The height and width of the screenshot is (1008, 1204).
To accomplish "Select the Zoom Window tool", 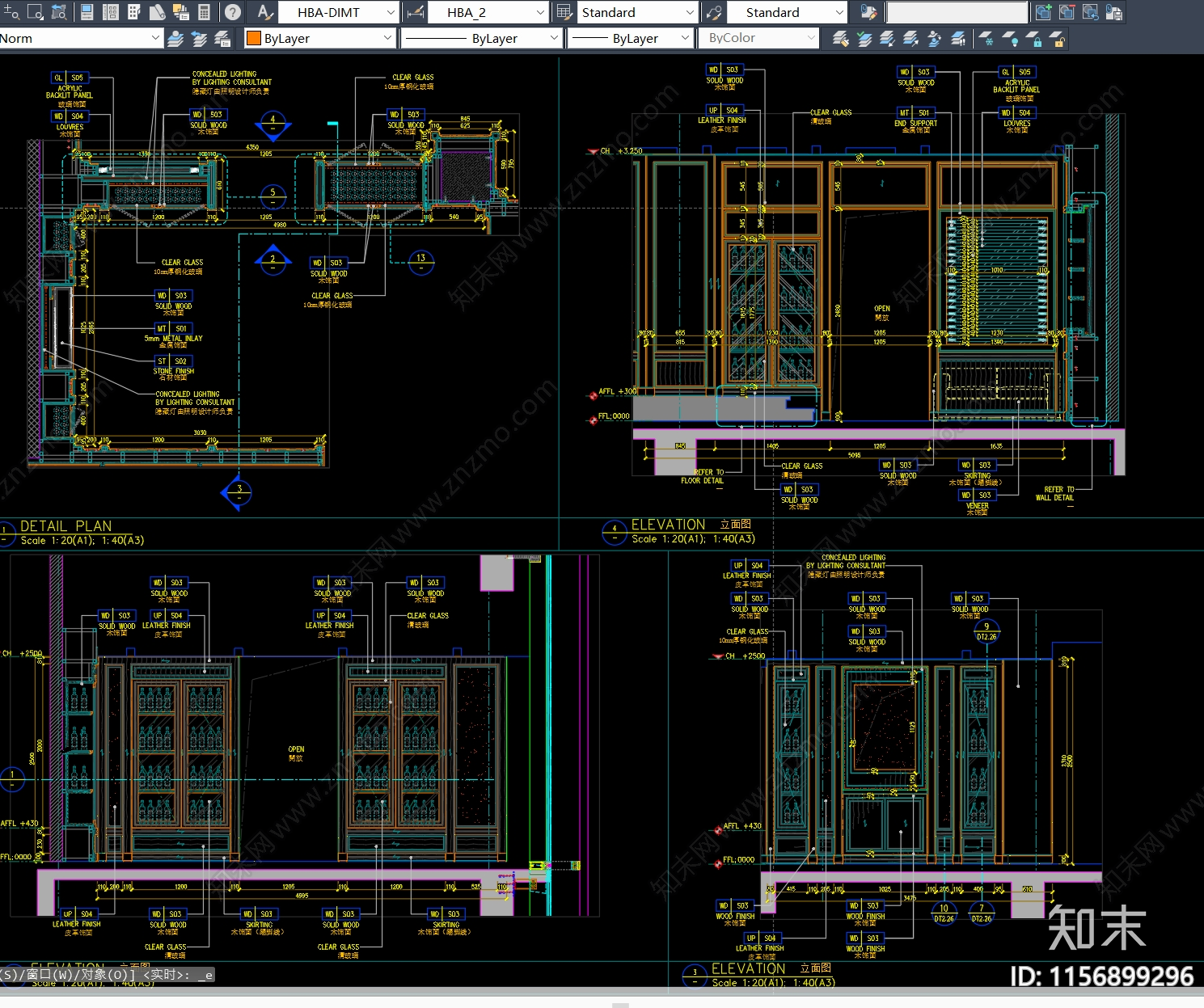I will click(35, 12).
